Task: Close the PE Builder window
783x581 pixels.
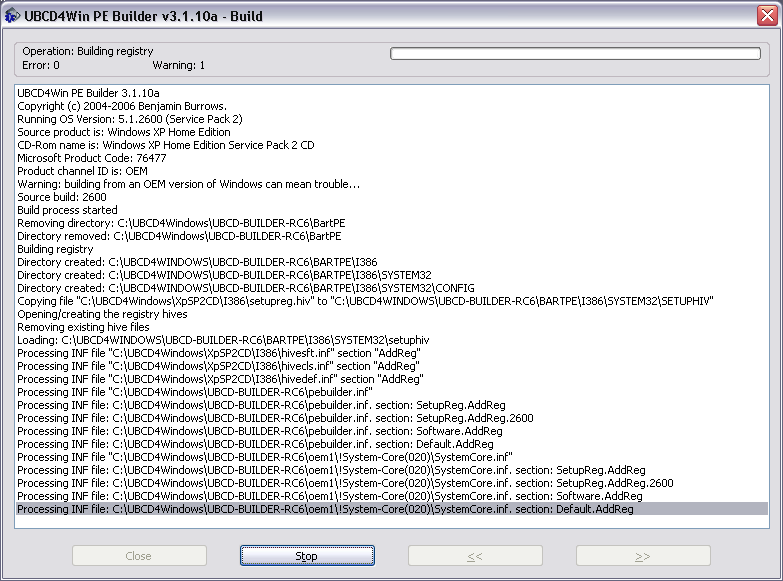Action: pos(766,14)
